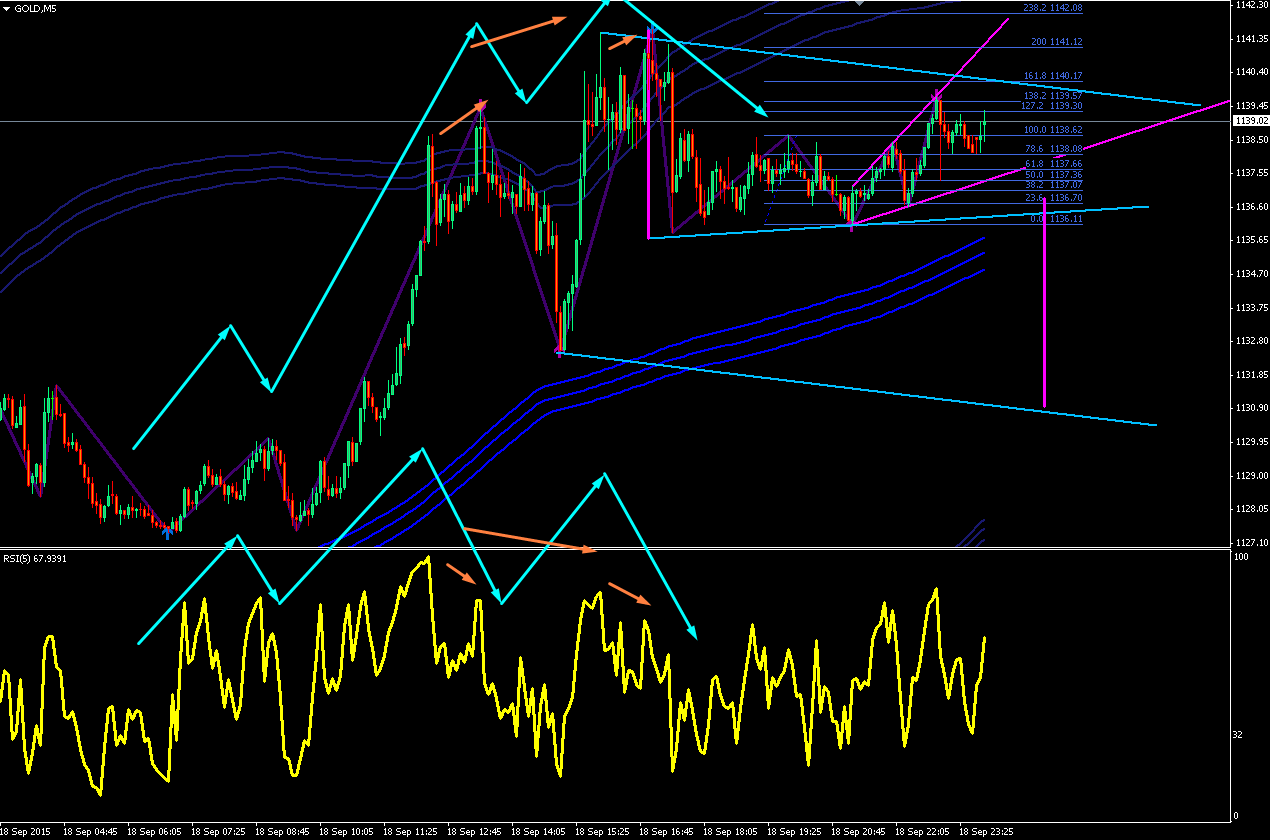Click time axis label 18 Sep 19:25
Viewport: 1270px width, 840px height.
pos(795,831)
